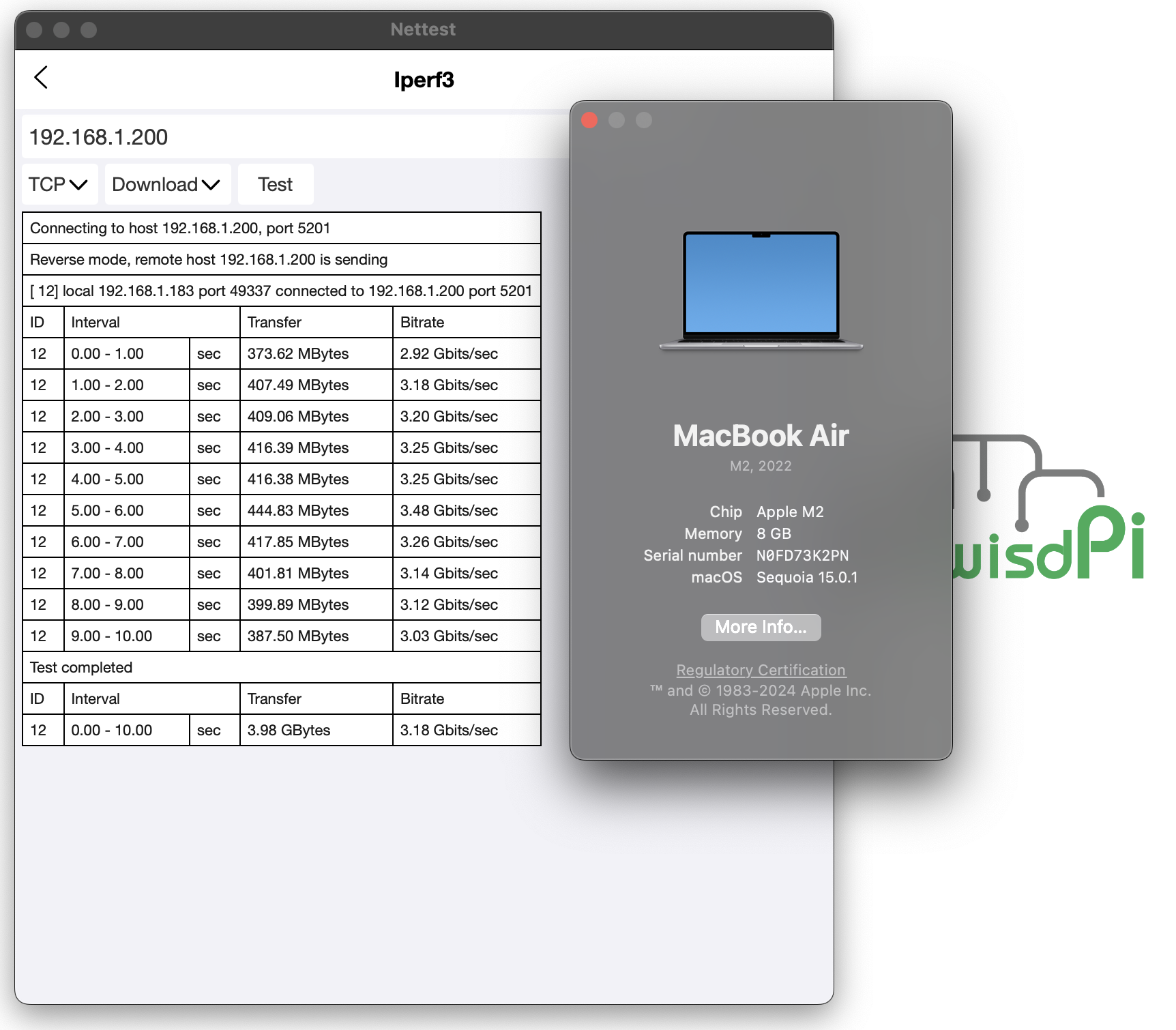The height and width of the screenshot is (1030, 1176).
Task: Select the 3.20 Gbits/sec bitrate cell
Action: (467, 416)
